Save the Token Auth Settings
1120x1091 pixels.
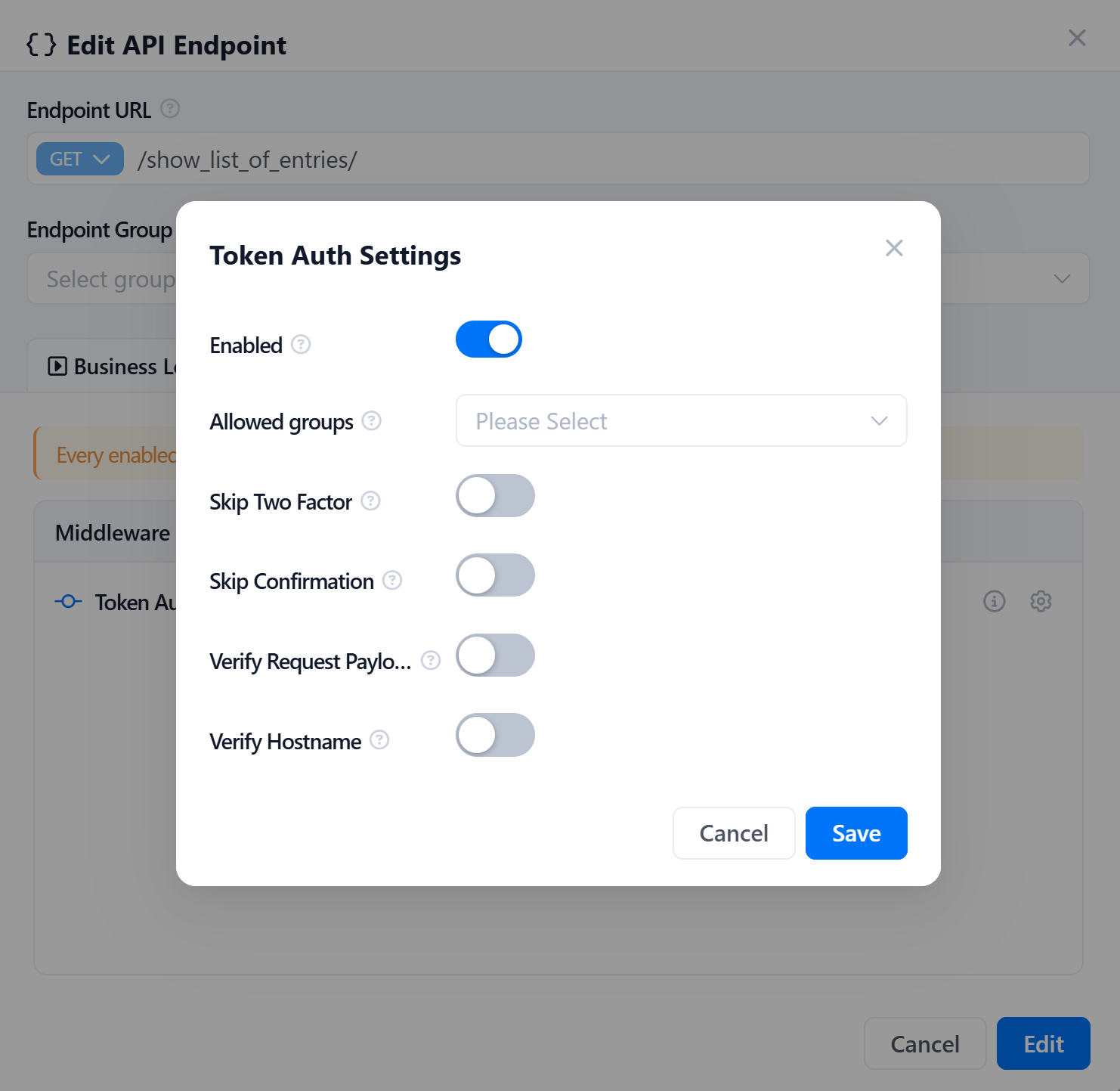click(856, 833)
